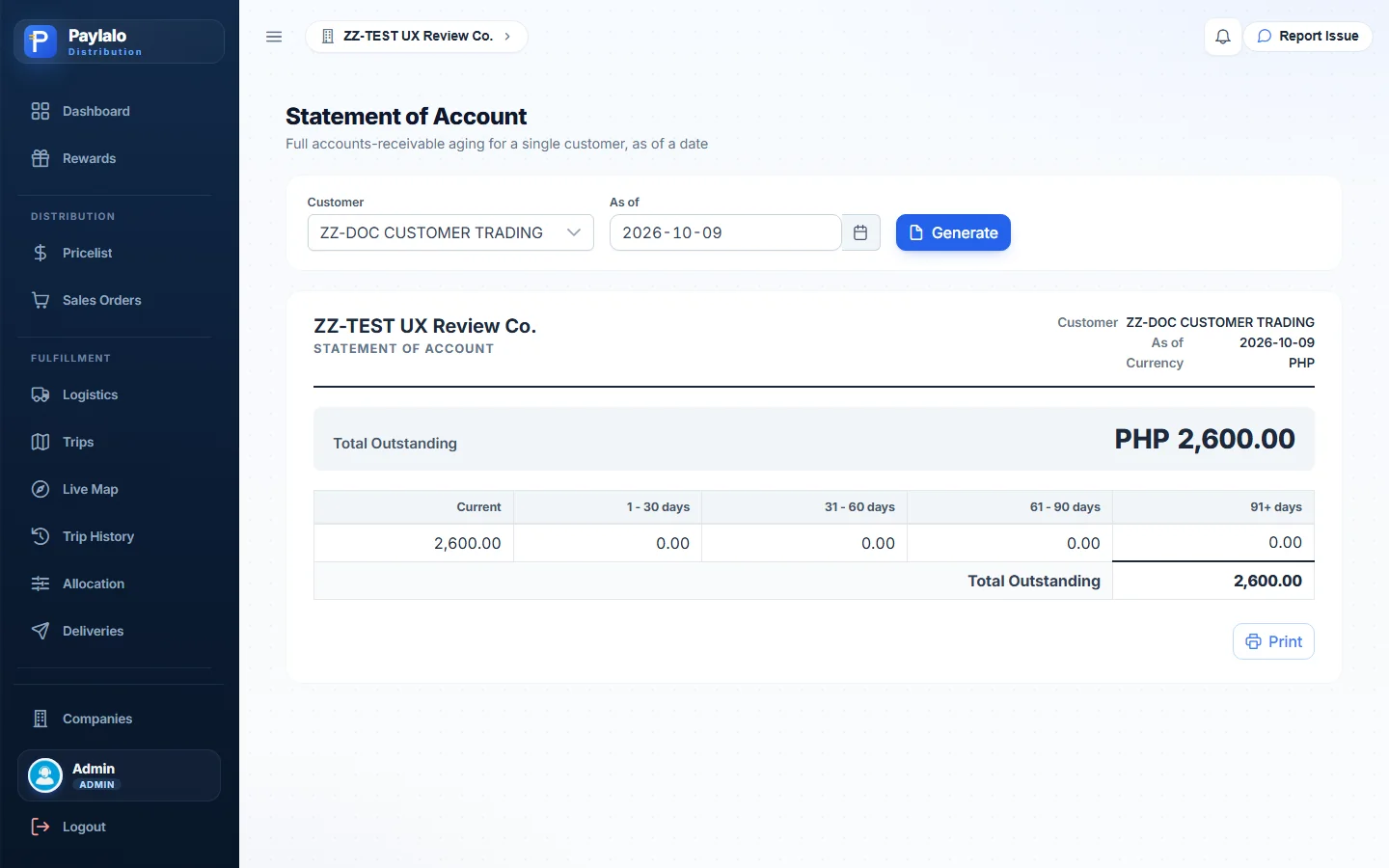Click Statement of Account page heading
1389x868 pixels.
(406, 117)
